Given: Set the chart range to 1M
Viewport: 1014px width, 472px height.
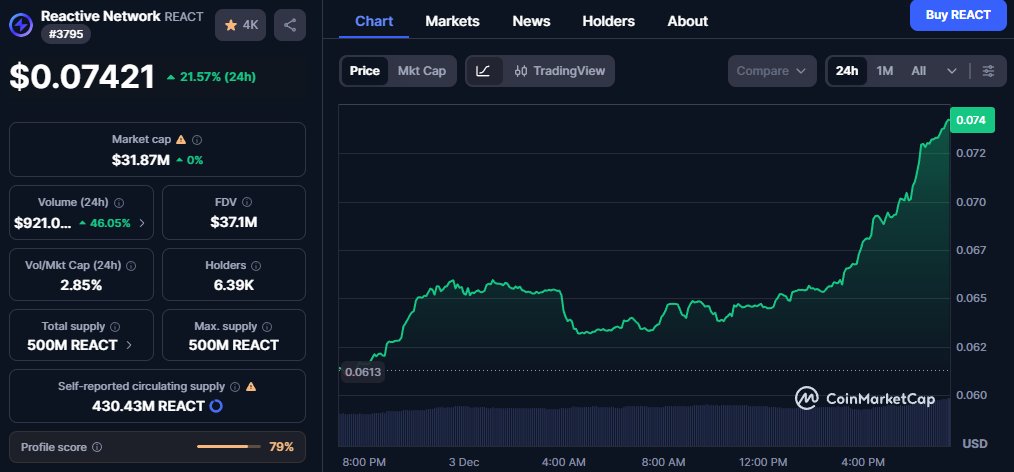Looking at the screenshot, I should point(885,71).
